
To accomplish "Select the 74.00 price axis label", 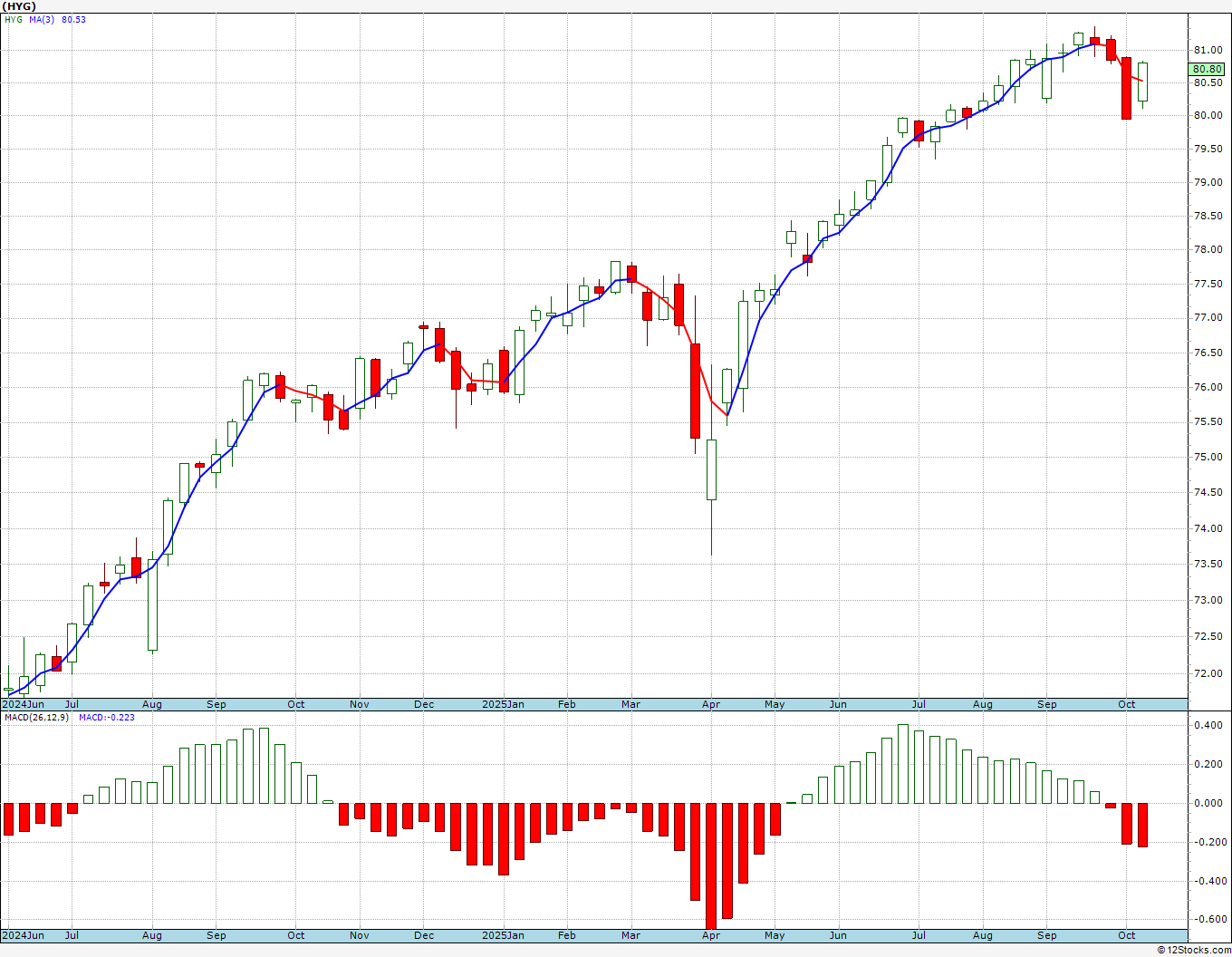I will tap(1207, 528).
